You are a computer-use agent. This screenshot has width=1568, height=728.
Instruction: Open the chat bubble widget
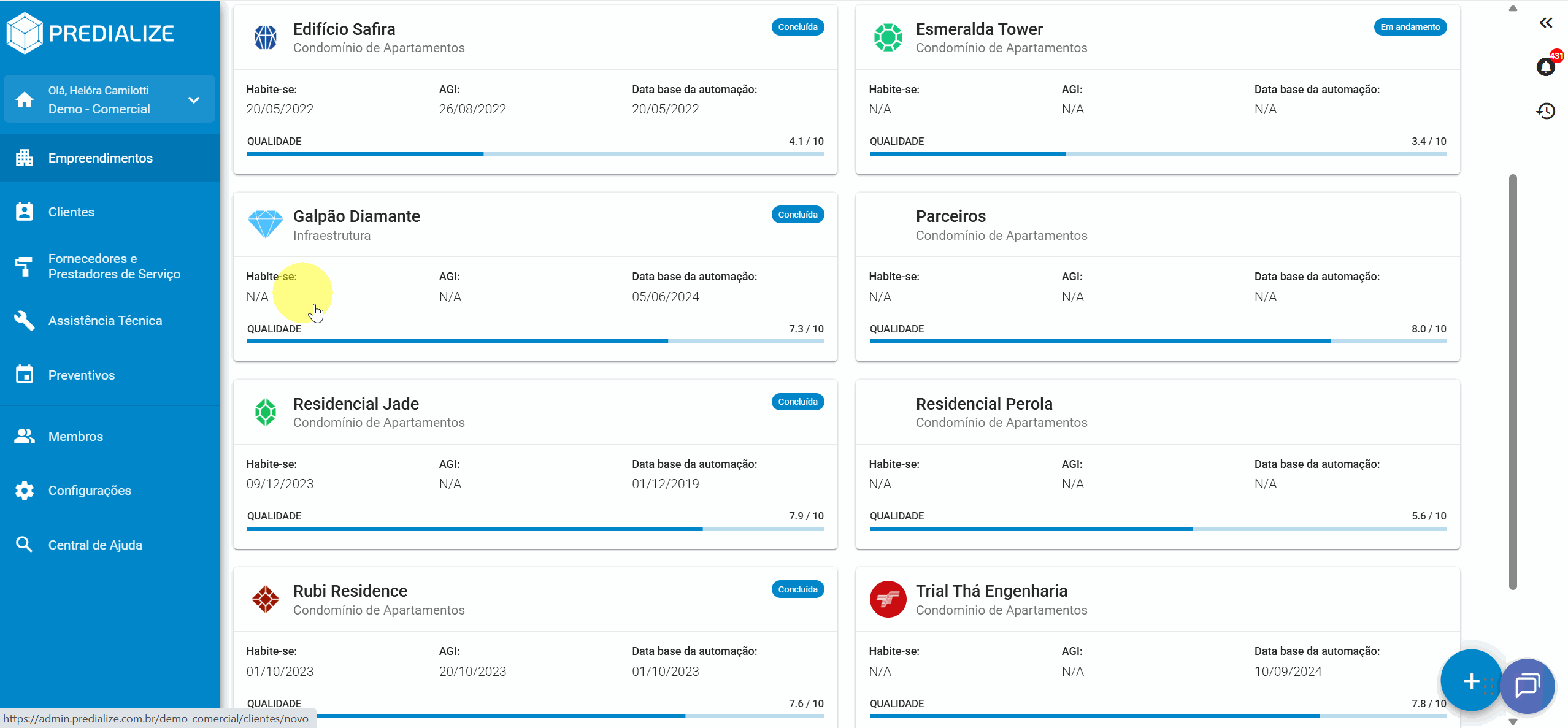click(1527, 686)
